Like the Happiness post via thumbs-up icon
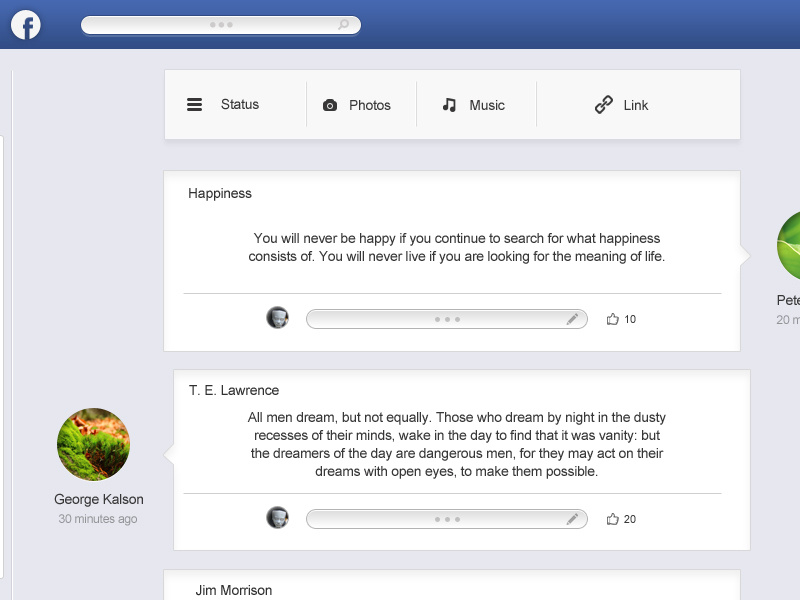 pyautogui.click(x=612, y=319)
